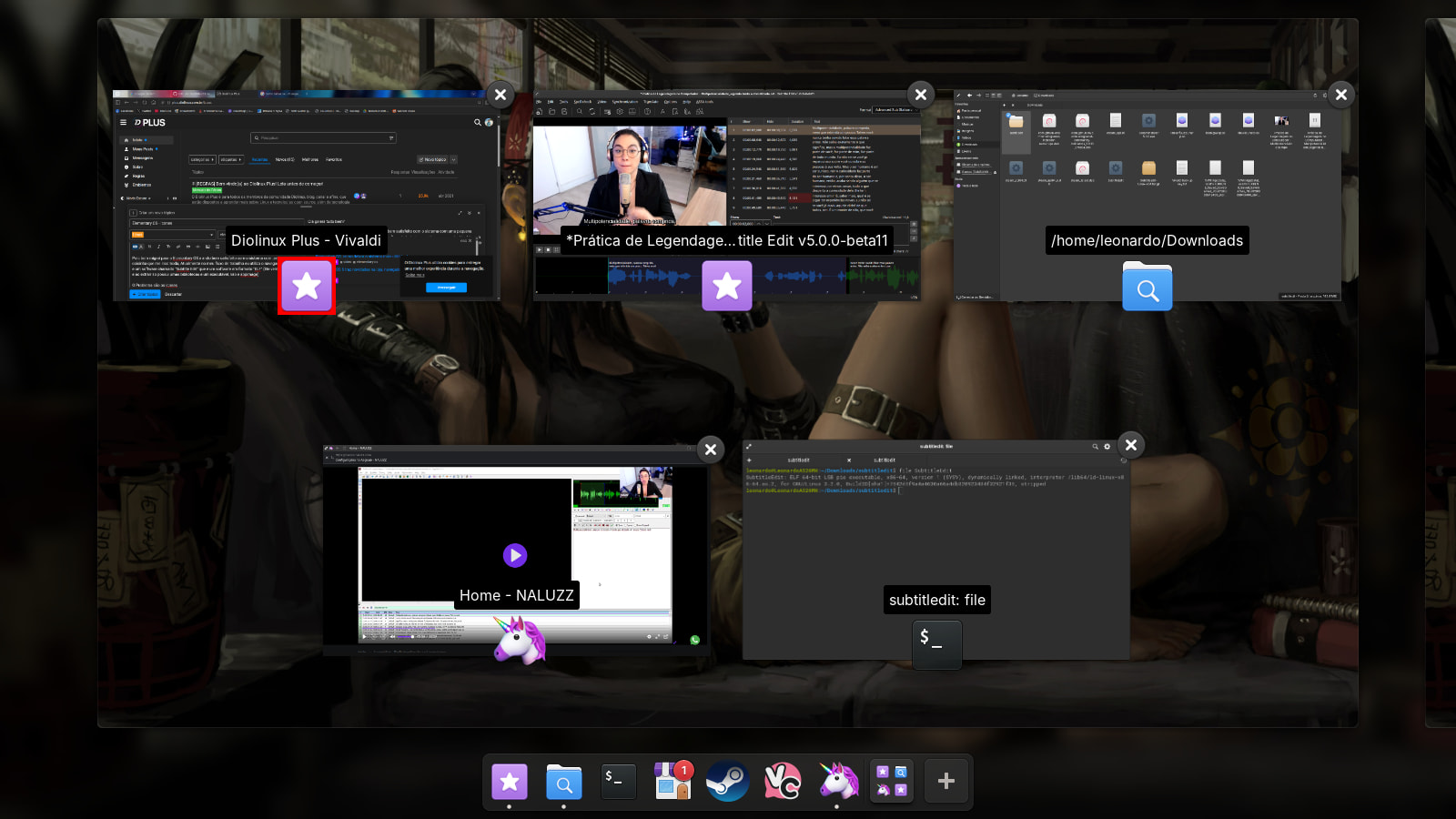This screenshot has width=1456, height=819.
Task: Switch to the subtitledit: file terminal preview
Action: pos(936,537)
